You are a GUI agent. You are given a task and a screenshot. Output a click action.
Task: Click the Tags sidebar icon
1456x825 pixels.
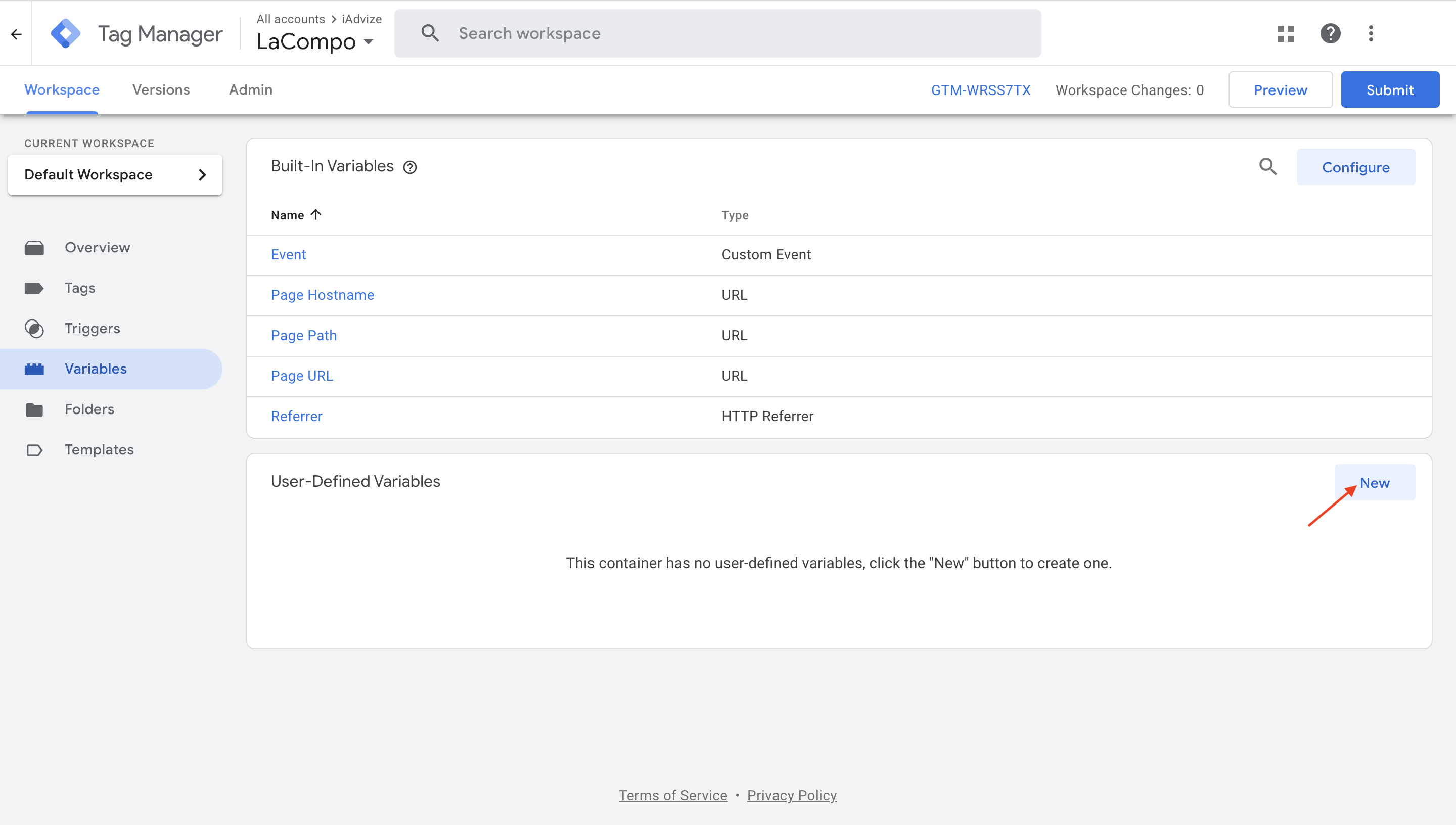[x=34, y=289]
